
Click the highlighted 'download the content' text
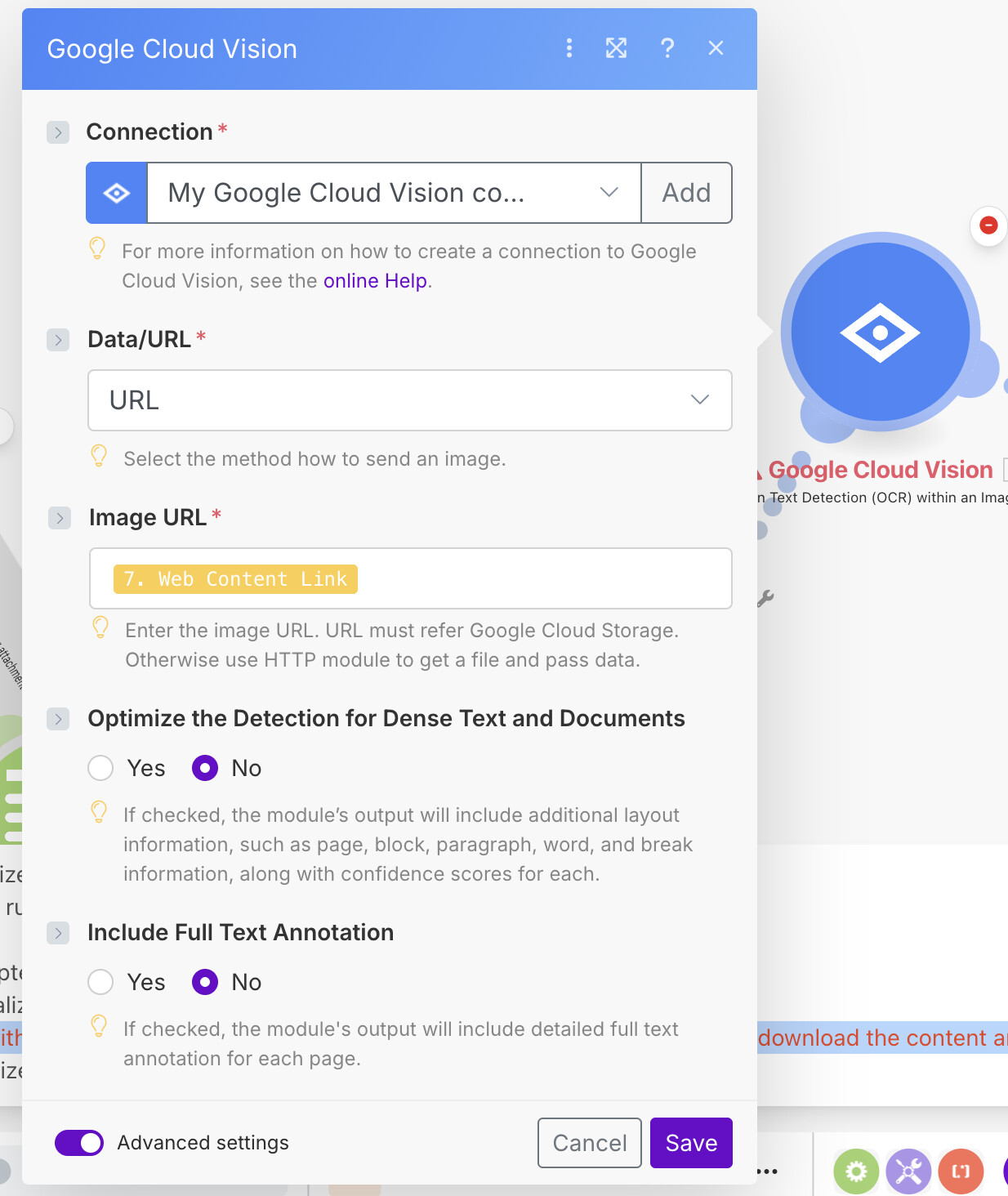click(883, 1038)
